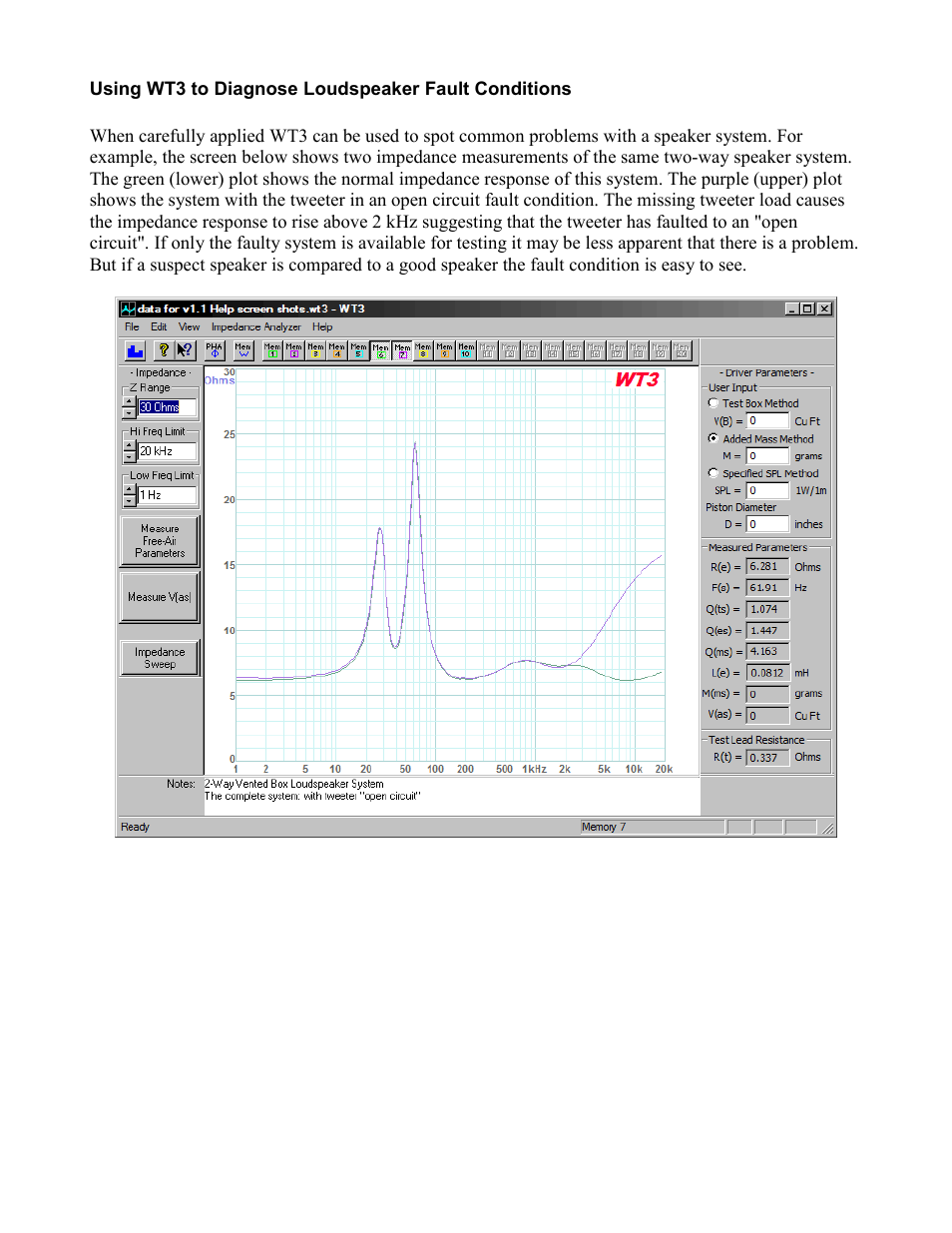Click the Z Range 30 Ohms field
This screenshot has height=1233, width=952.
[167, 407]
